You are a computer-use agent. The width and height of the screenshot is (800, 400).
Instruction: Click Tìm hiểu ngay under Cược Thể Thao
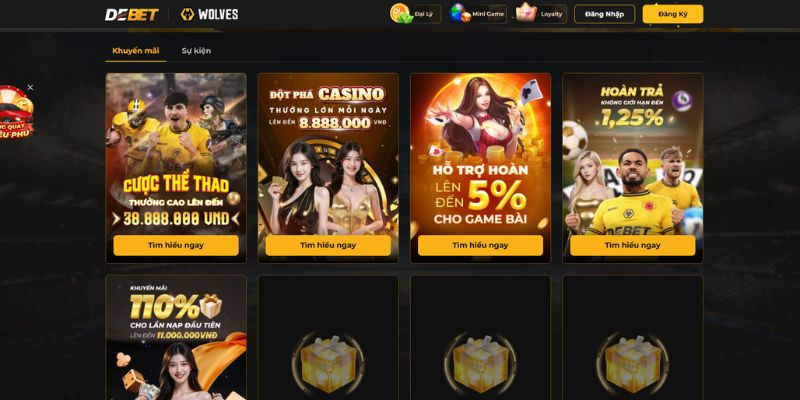pos(176,245)
